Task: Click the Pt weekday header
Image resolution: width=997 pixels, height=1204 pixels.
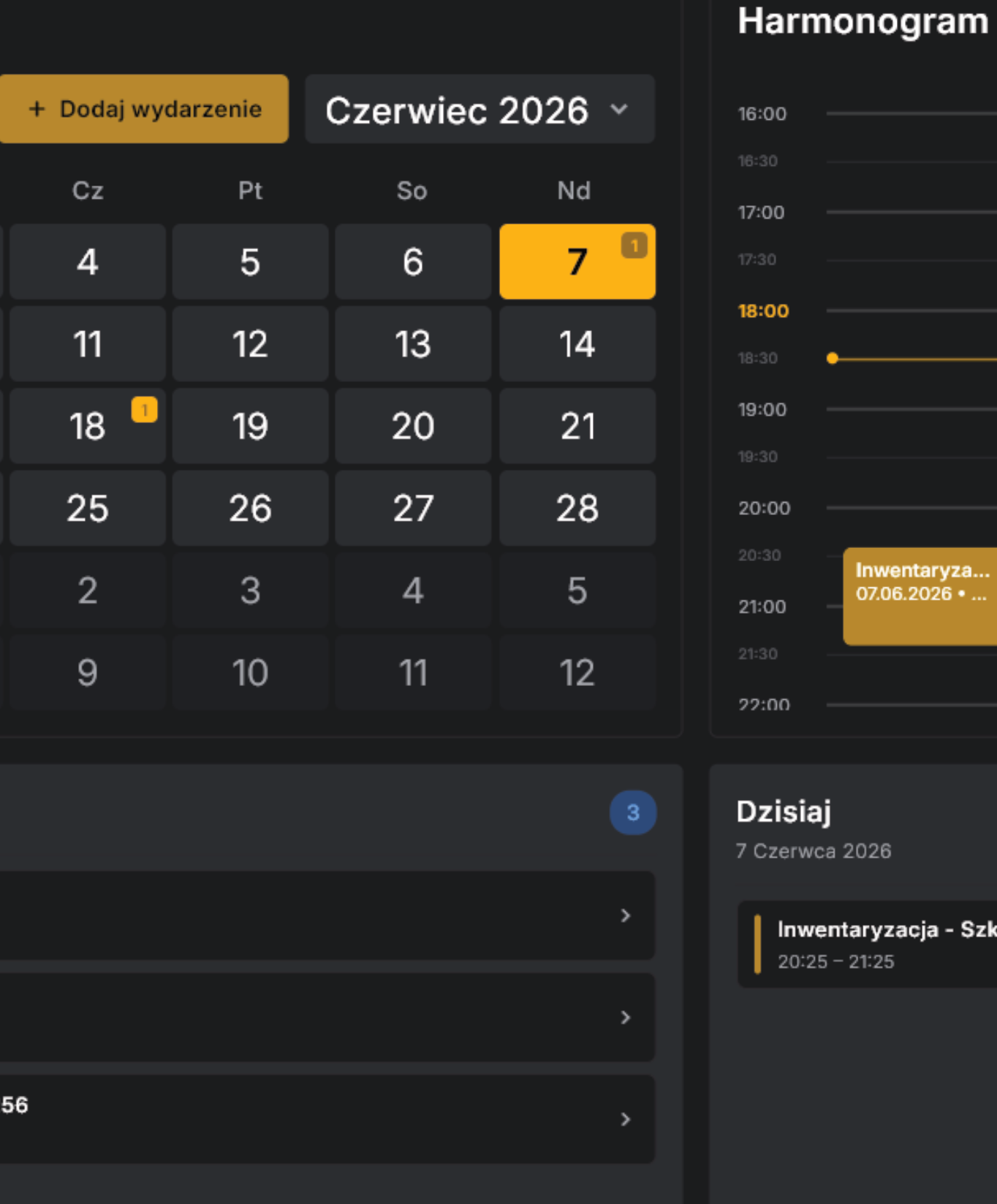Action: (x=250, y=191)
